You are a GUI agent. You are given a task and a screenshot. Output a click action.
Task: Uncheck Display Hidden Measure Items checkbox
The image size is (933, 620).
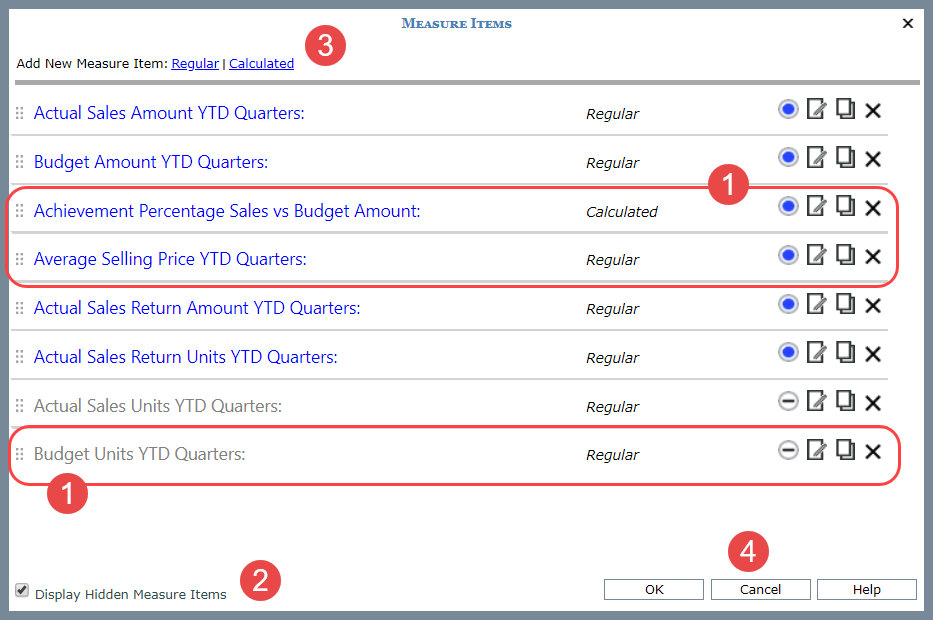(x=22, y=590)
